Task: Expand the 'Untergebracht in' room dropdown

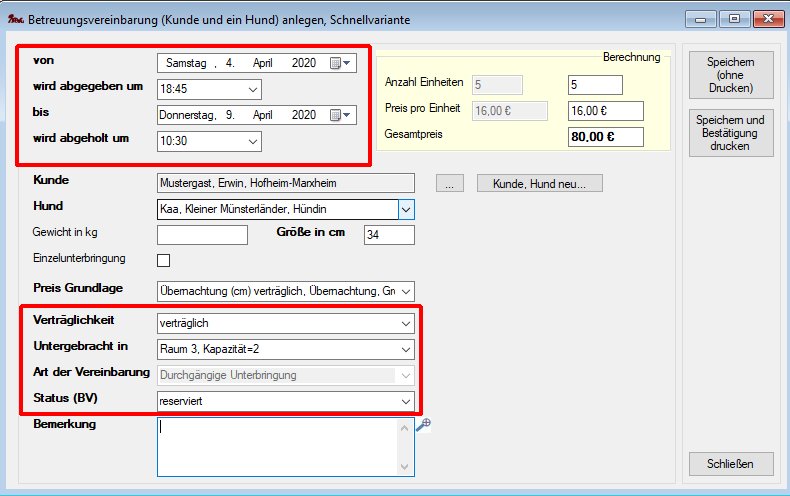Action: point(404,349)
